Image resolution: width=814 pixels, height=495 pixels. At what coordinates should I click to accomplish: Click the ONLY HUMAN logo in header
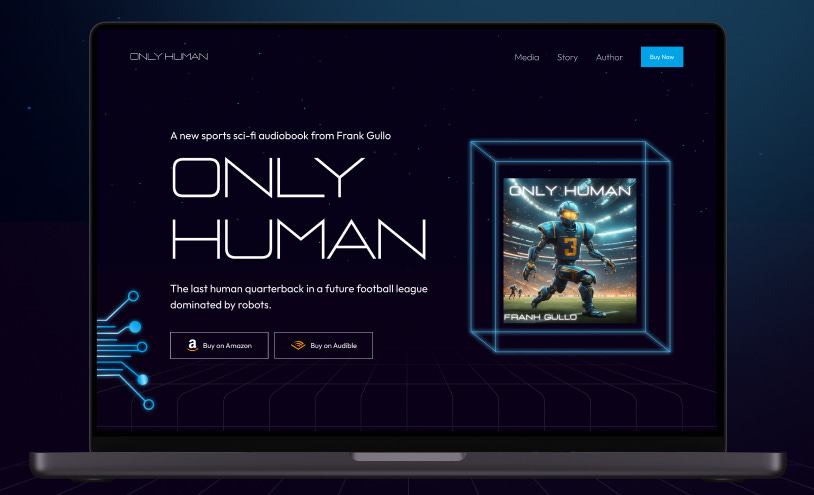click(x=169, y=57)
